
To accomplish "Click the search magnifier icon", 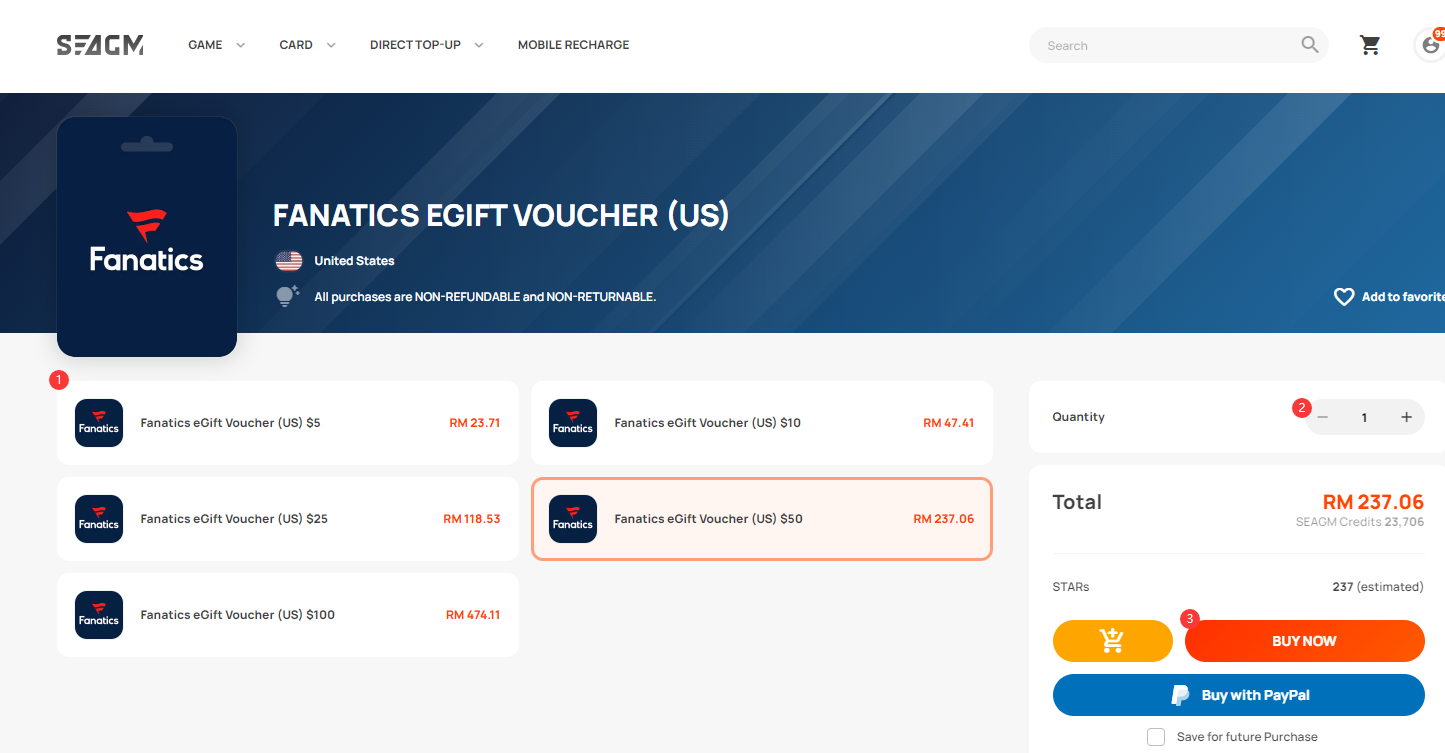I will tap(1309, 45).
